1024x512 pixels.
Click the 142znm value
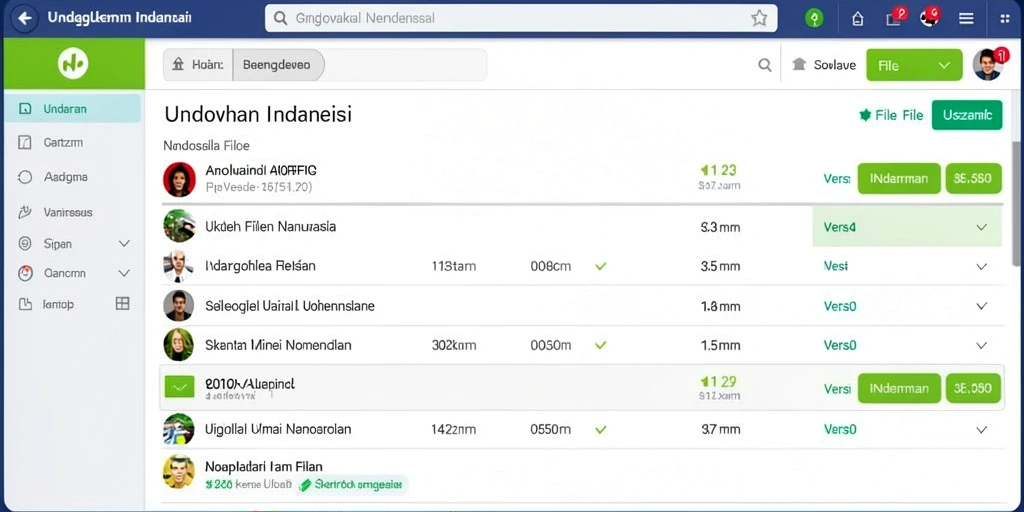[454, 430]
